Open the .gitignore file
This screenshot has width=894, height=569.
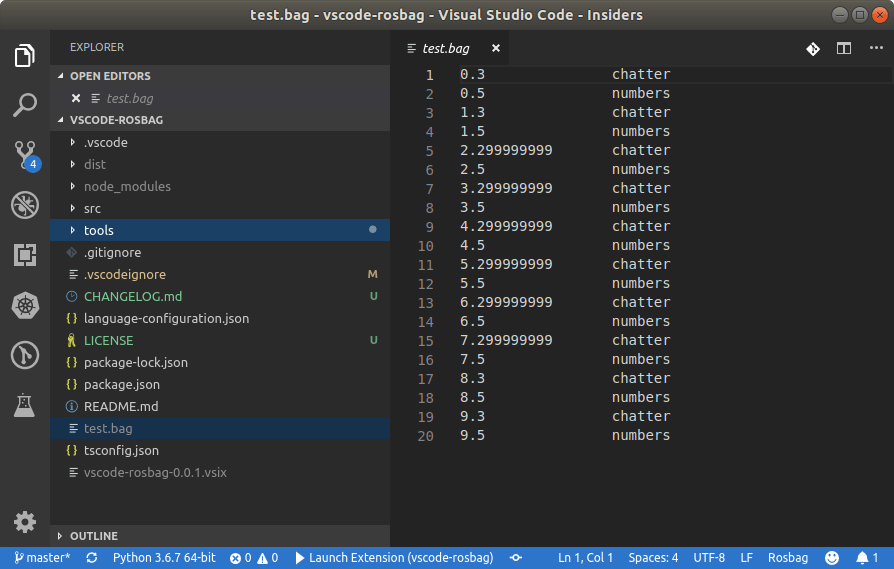pos(220,252)
